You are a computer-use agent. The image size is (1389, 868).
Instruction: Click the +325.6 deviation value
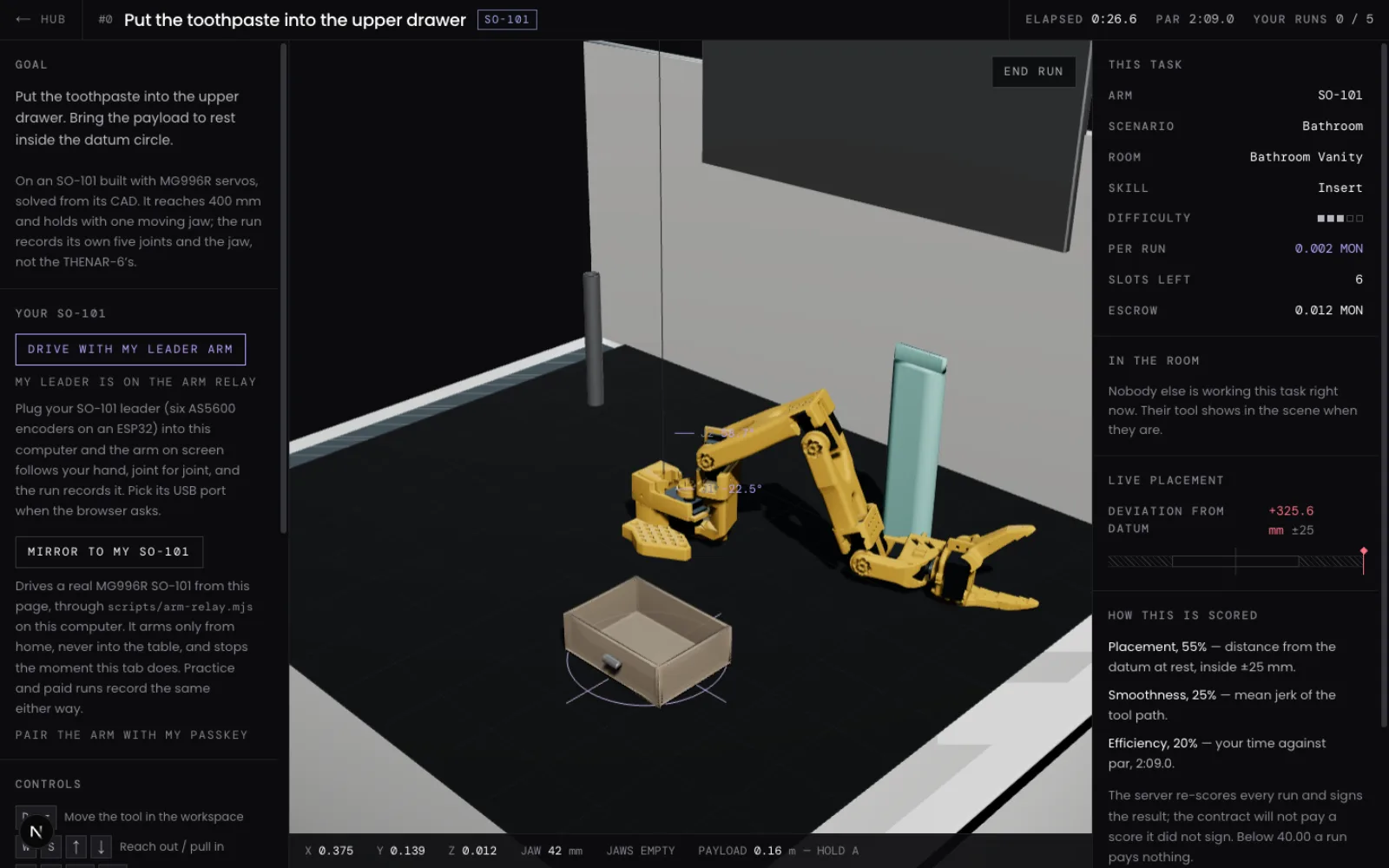coord(1291,510)
